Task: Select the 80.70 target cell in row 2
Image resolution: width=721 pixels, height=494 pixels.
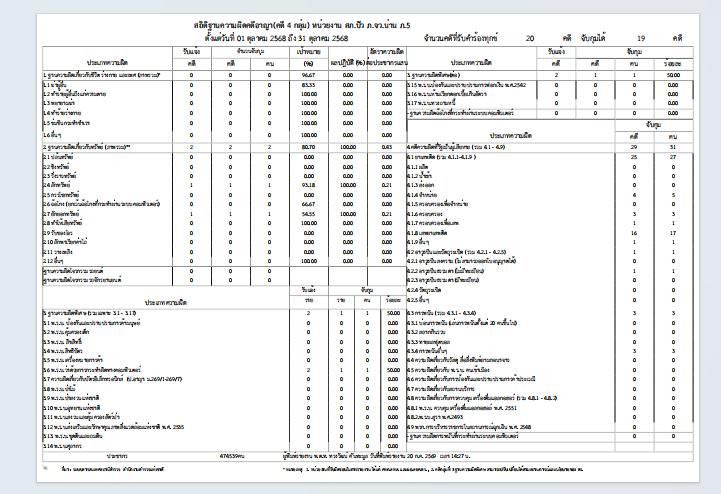Action: point(309,147)
